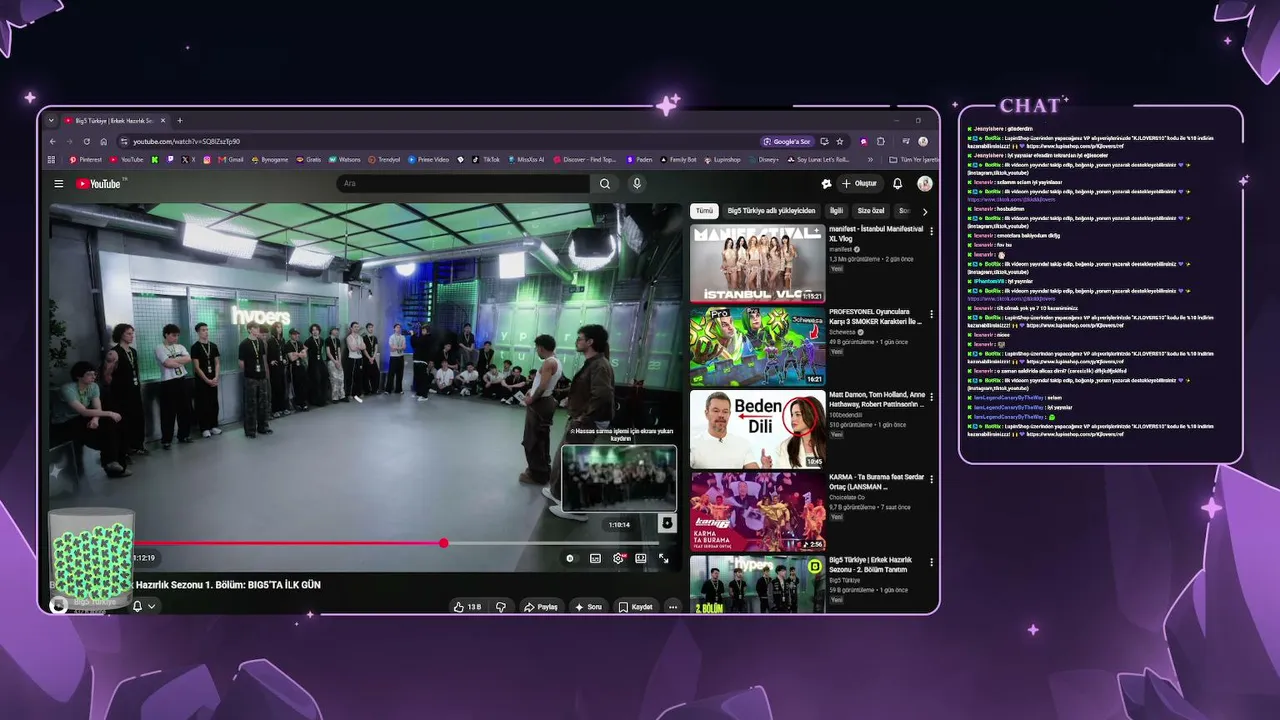This screenshot has height=720, width=1280.
Task: Toggle subtitles in the video player
Action: click(x=595, y=558)
